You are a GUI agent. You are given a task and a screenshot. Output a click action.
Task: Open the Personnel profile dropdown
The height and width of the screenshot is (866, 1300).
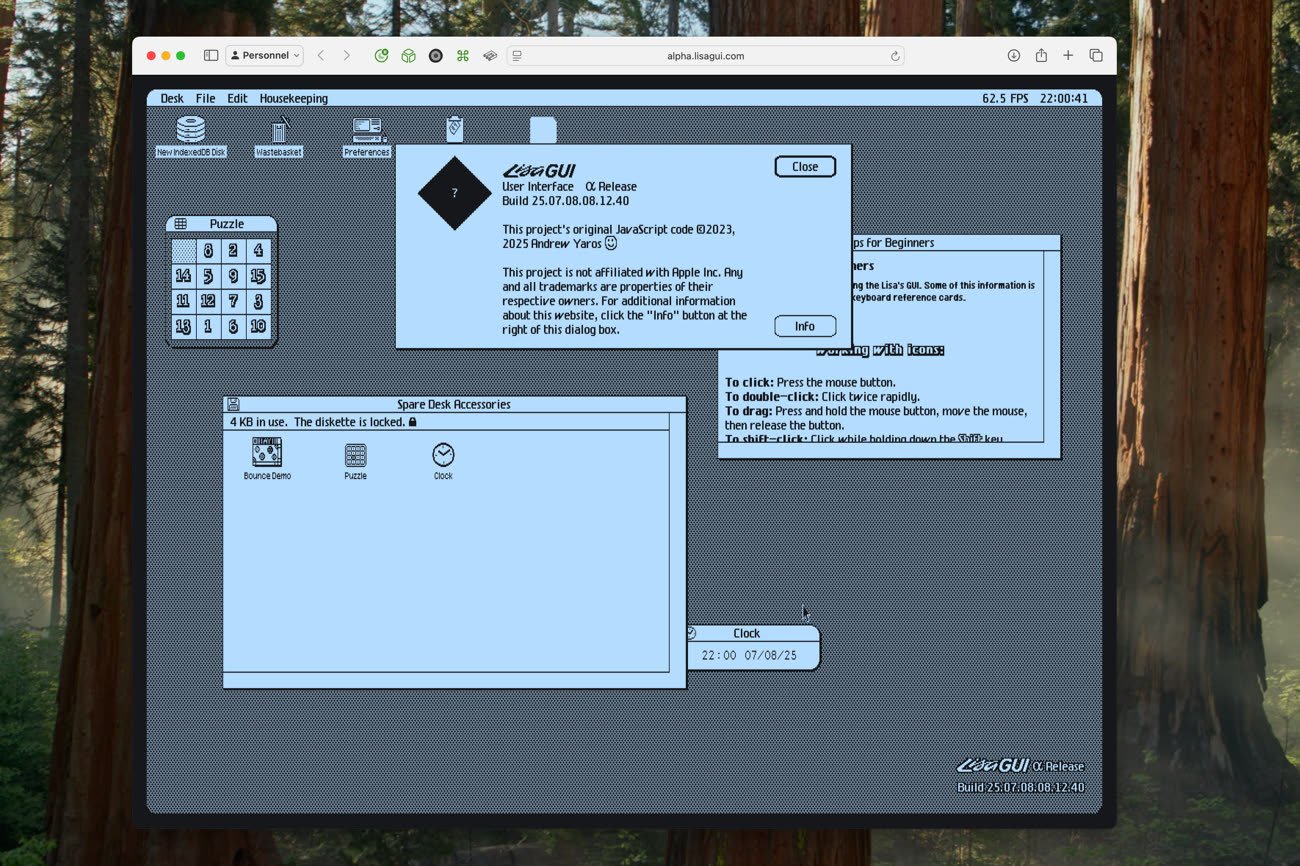coord(265,56)
